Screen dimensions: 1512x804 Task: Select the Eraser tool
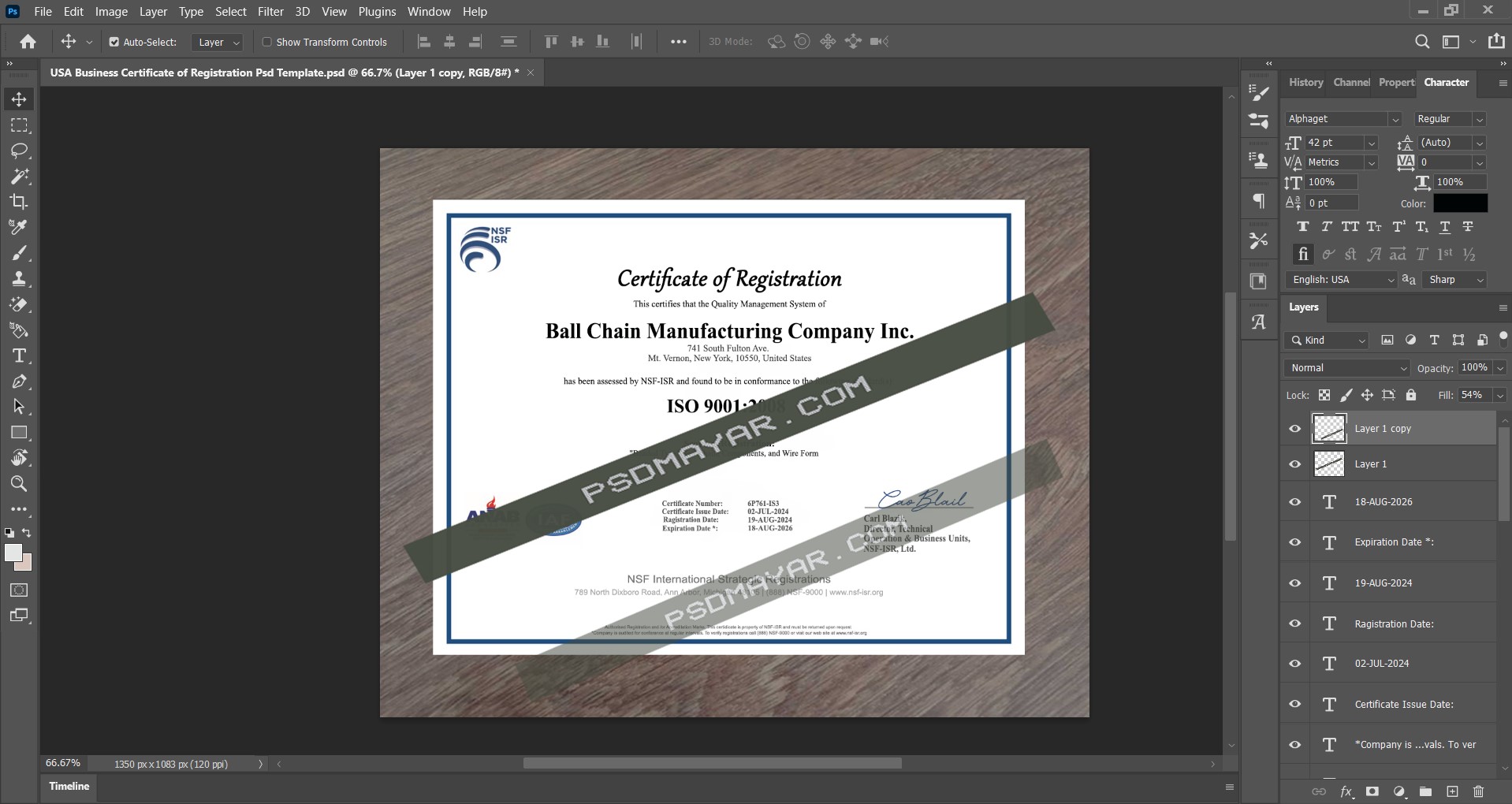coord(19,304)
